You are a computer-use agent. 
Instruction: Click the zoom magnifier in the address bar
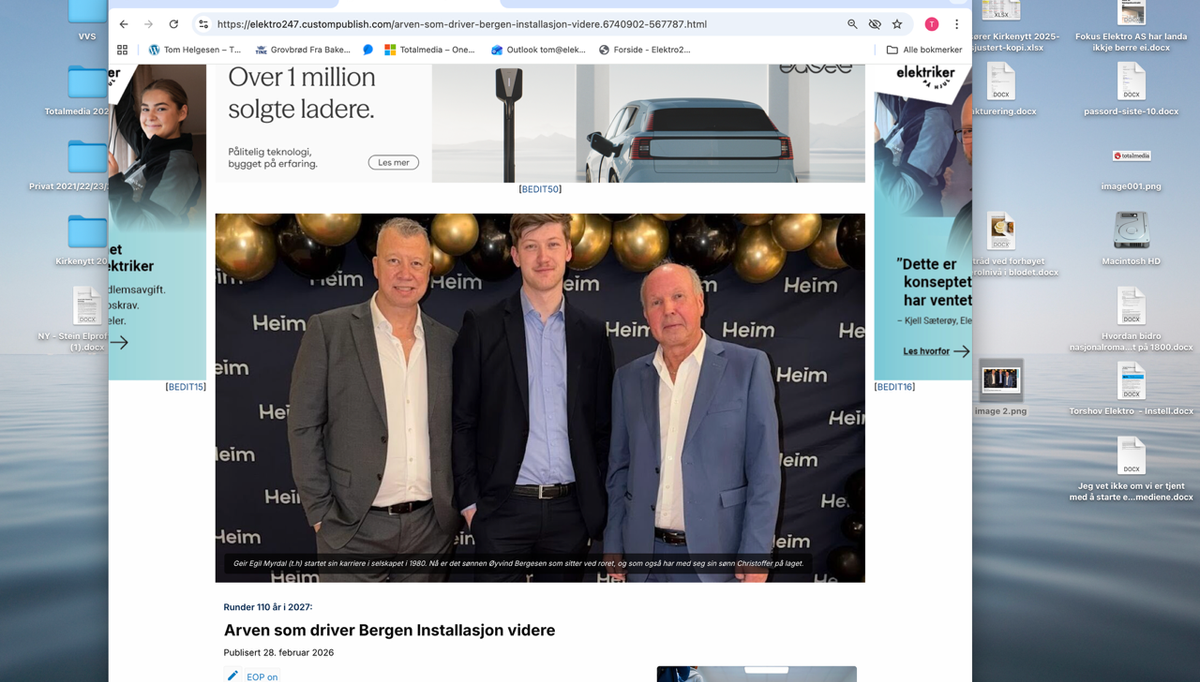click(x=853, y=23)
